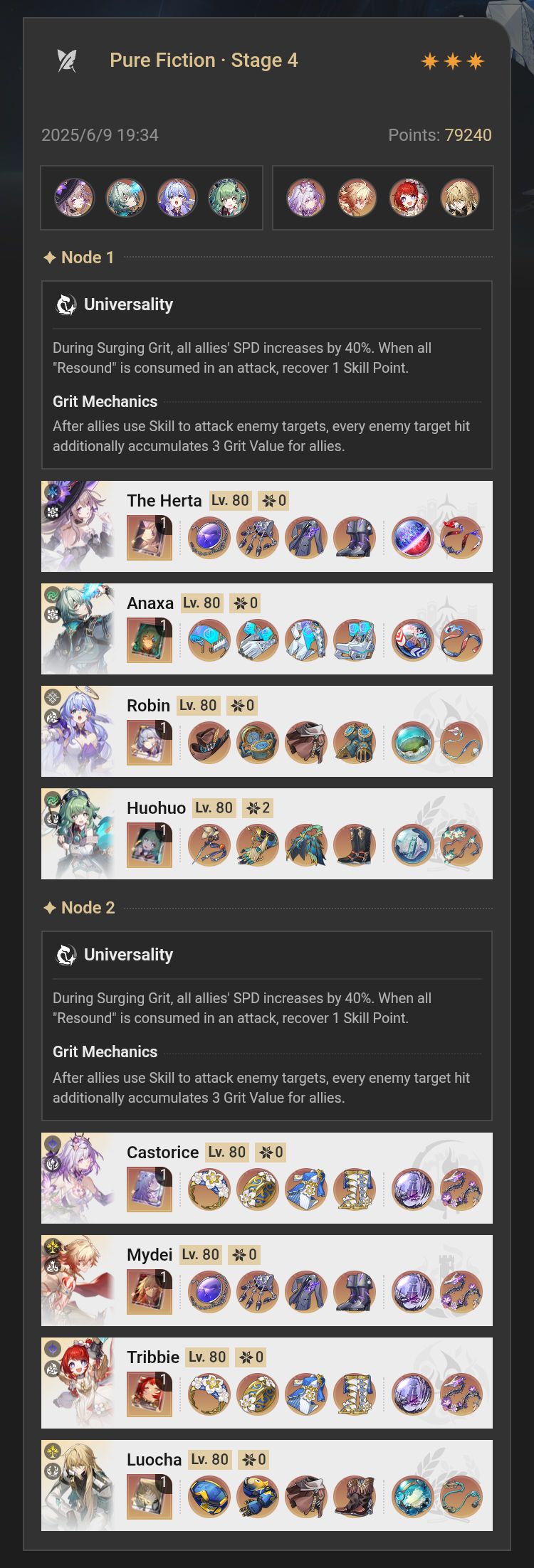Open Huohuo's character row portrait

coord(78,834)
